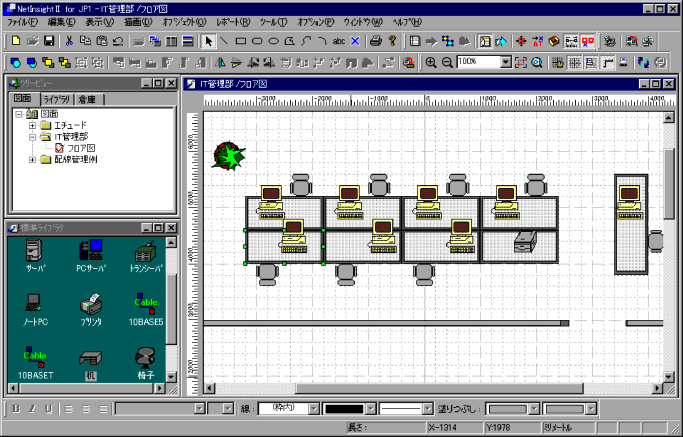This screenshot has height=437, width=683.
Task: Expand the エチュード tree folder
Action: (x=32, y=125)
